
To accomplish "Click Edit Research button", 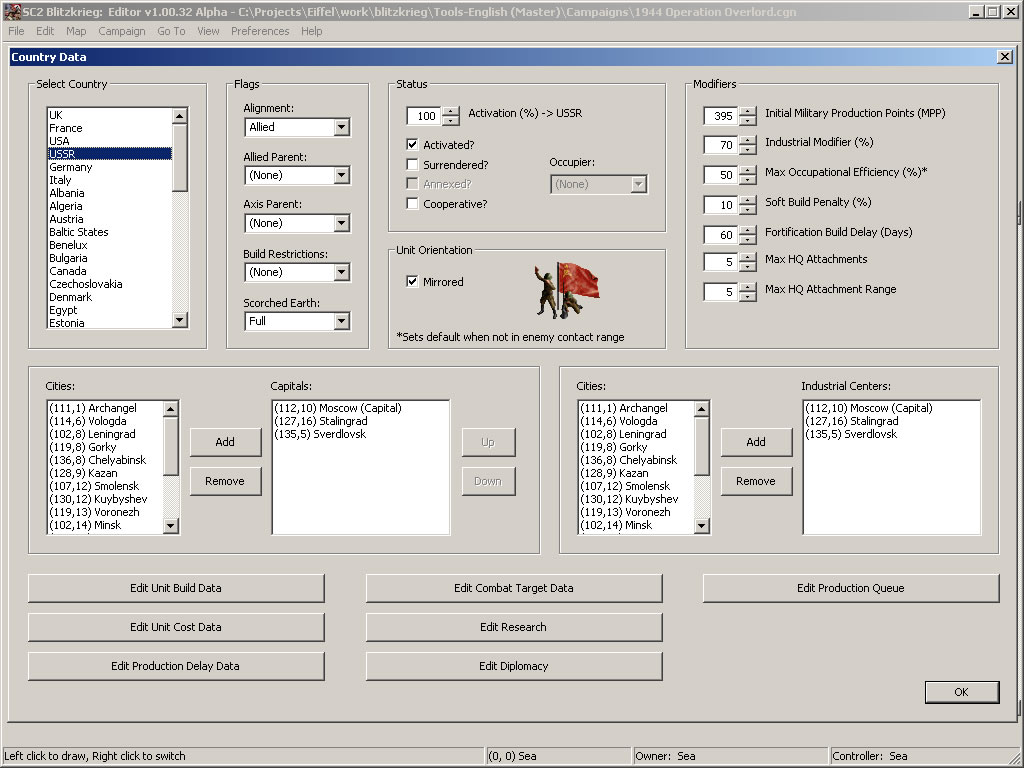I will [x=514, y=627].
